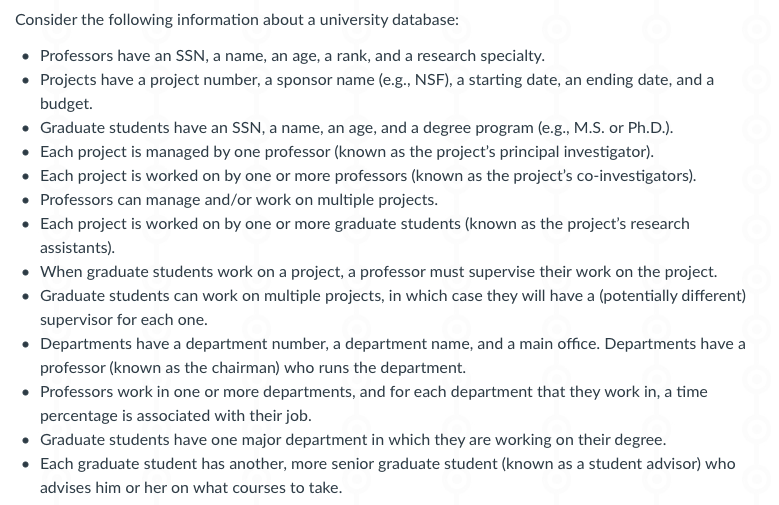779x505 pixels.
Task: Click the word "budget." on its own line
Action: tap(66, 103)
